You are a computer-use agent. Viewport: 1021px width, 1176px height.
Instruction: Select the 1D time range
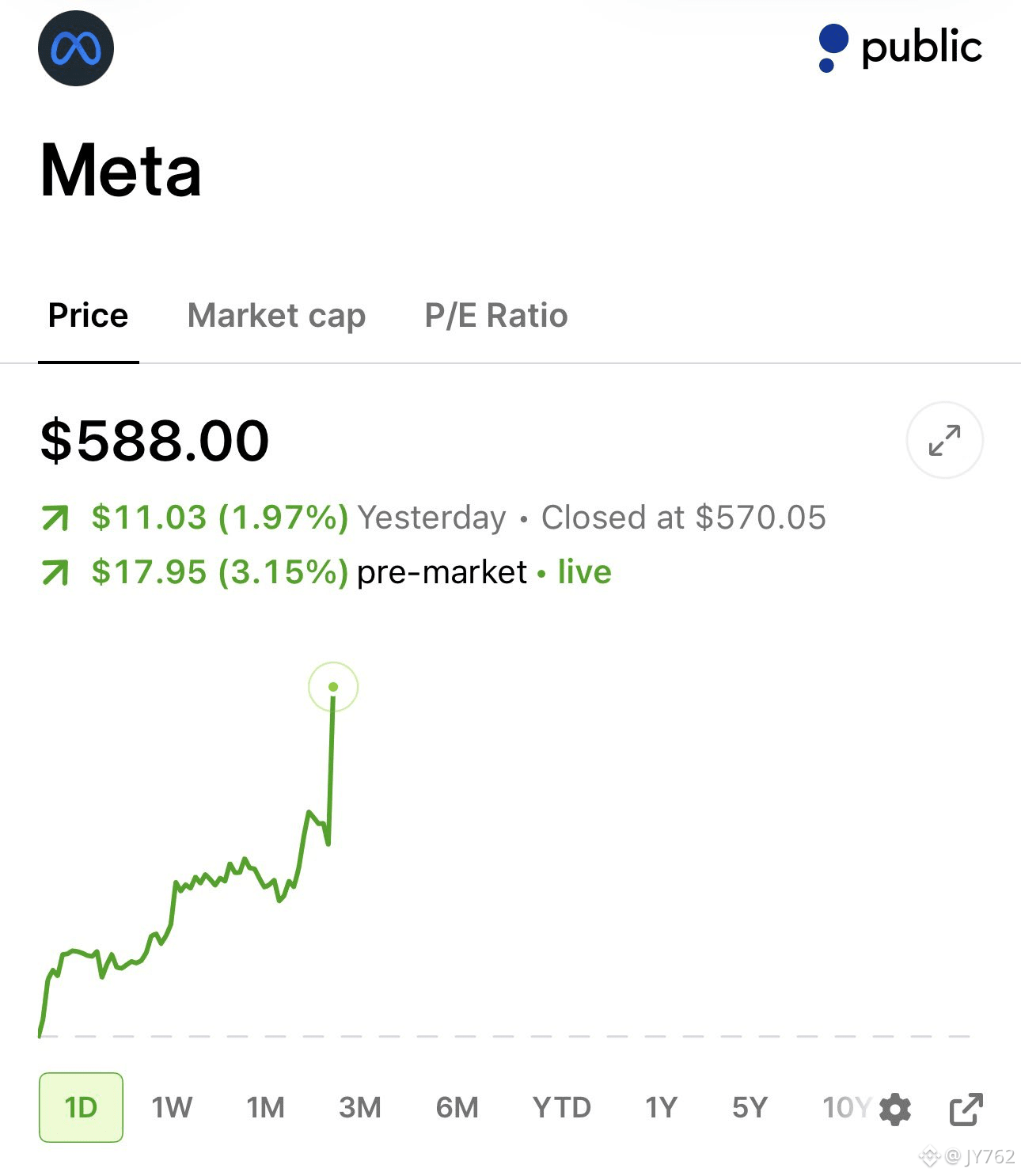[81, 1107]
